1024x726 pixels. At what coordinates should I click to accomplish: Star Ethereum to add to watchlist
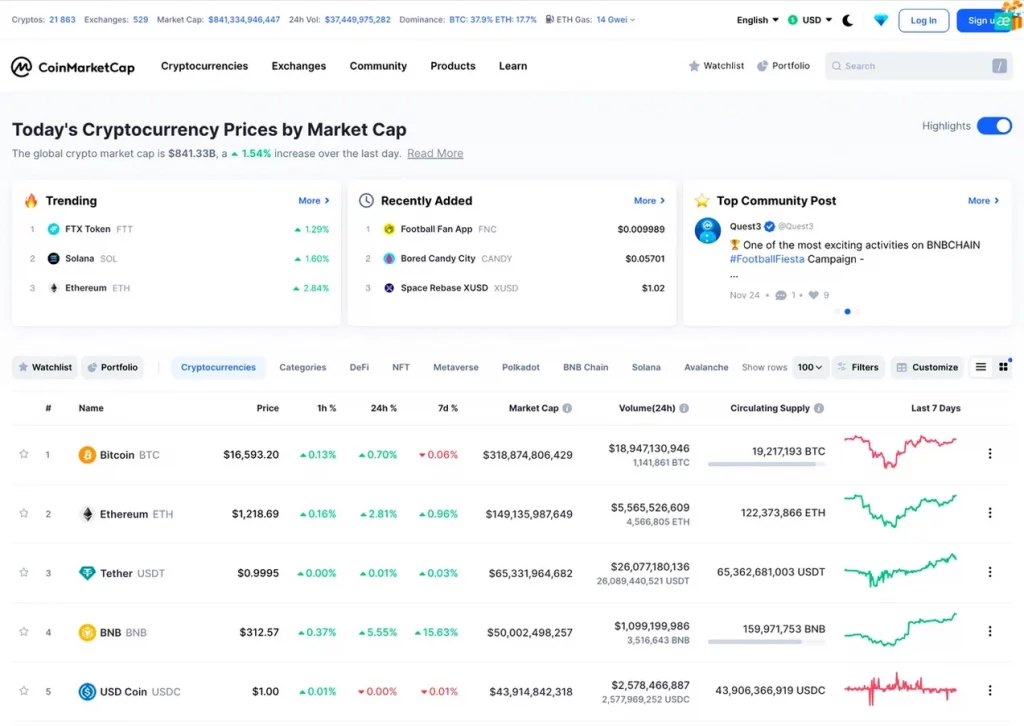[x=24, y=513]
